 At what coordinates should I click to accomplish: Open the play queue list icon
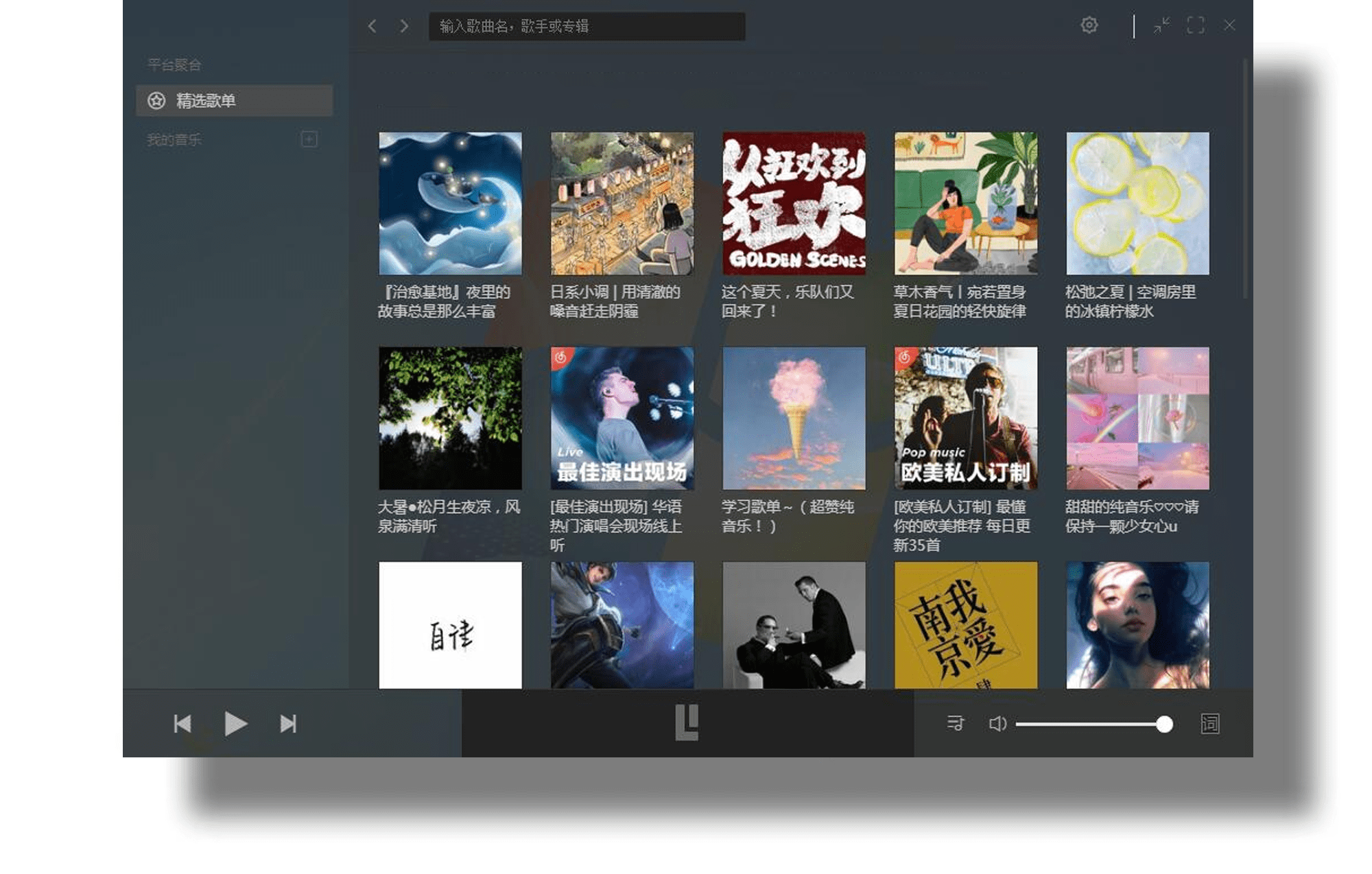tap(955, 723)
